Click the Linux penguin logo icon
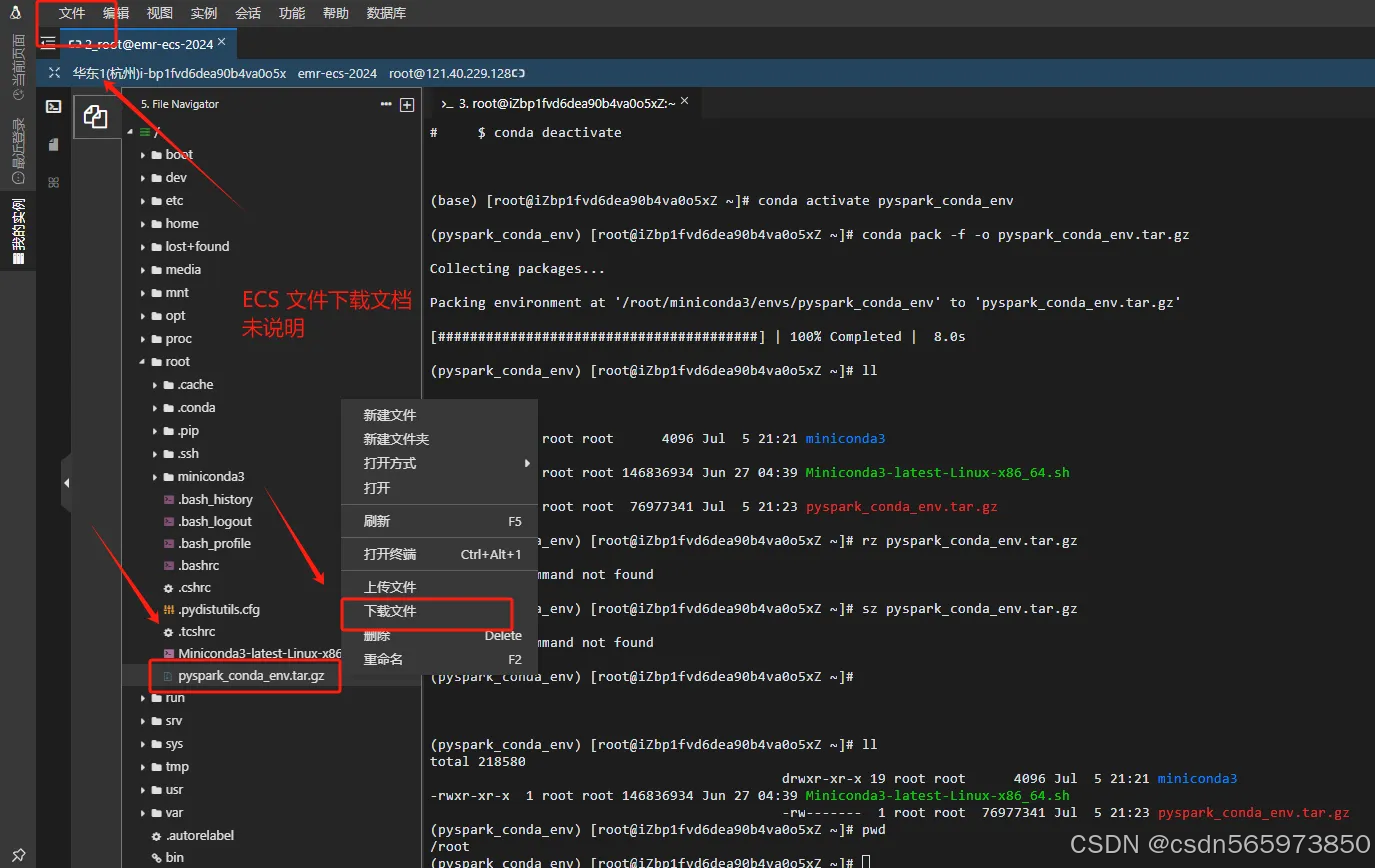This screenshot has width=1375, height=868. click(x=17, y=12)
